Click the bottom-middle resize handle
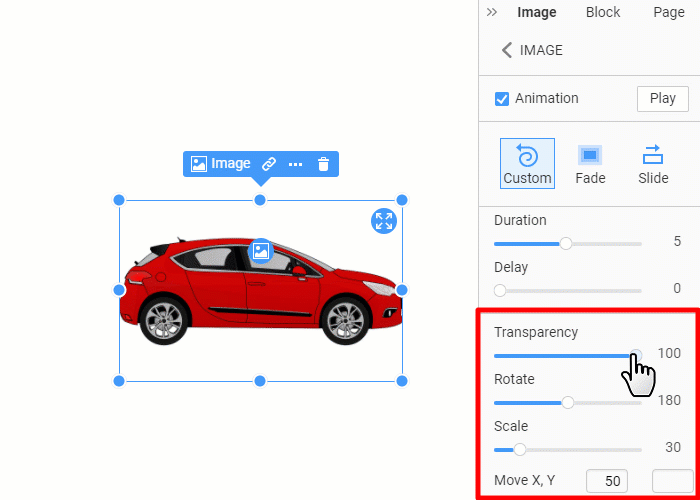This screenshot has height=500, width=700. [x=260, y=381]
